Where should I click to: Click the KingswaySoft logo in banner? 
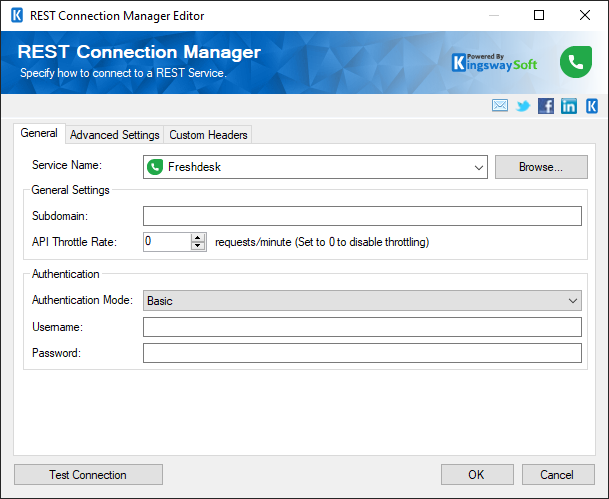click(x=494, y=62)
